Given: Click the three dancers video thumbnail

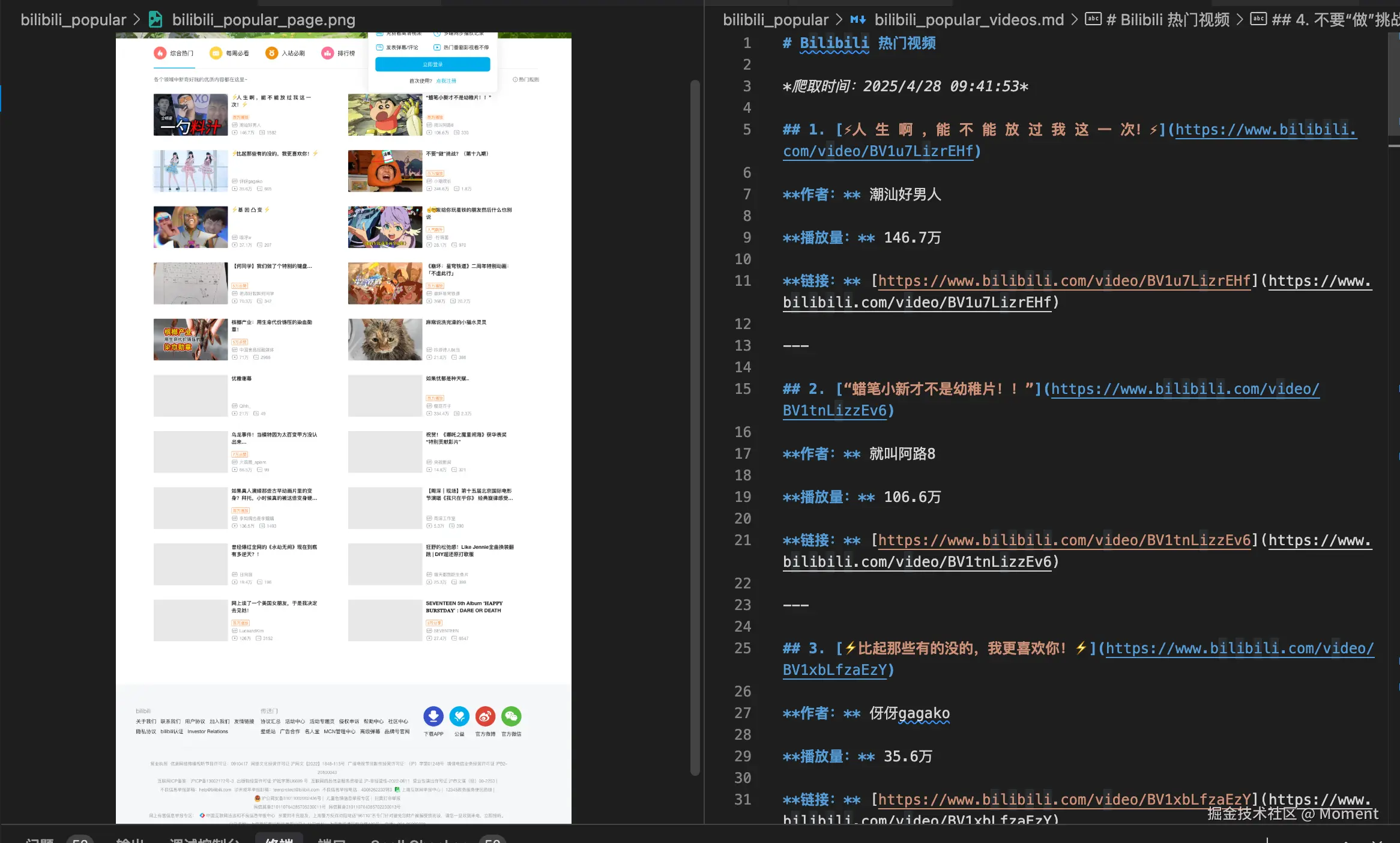Looking at the screenshot, I should tap(190, 171).
